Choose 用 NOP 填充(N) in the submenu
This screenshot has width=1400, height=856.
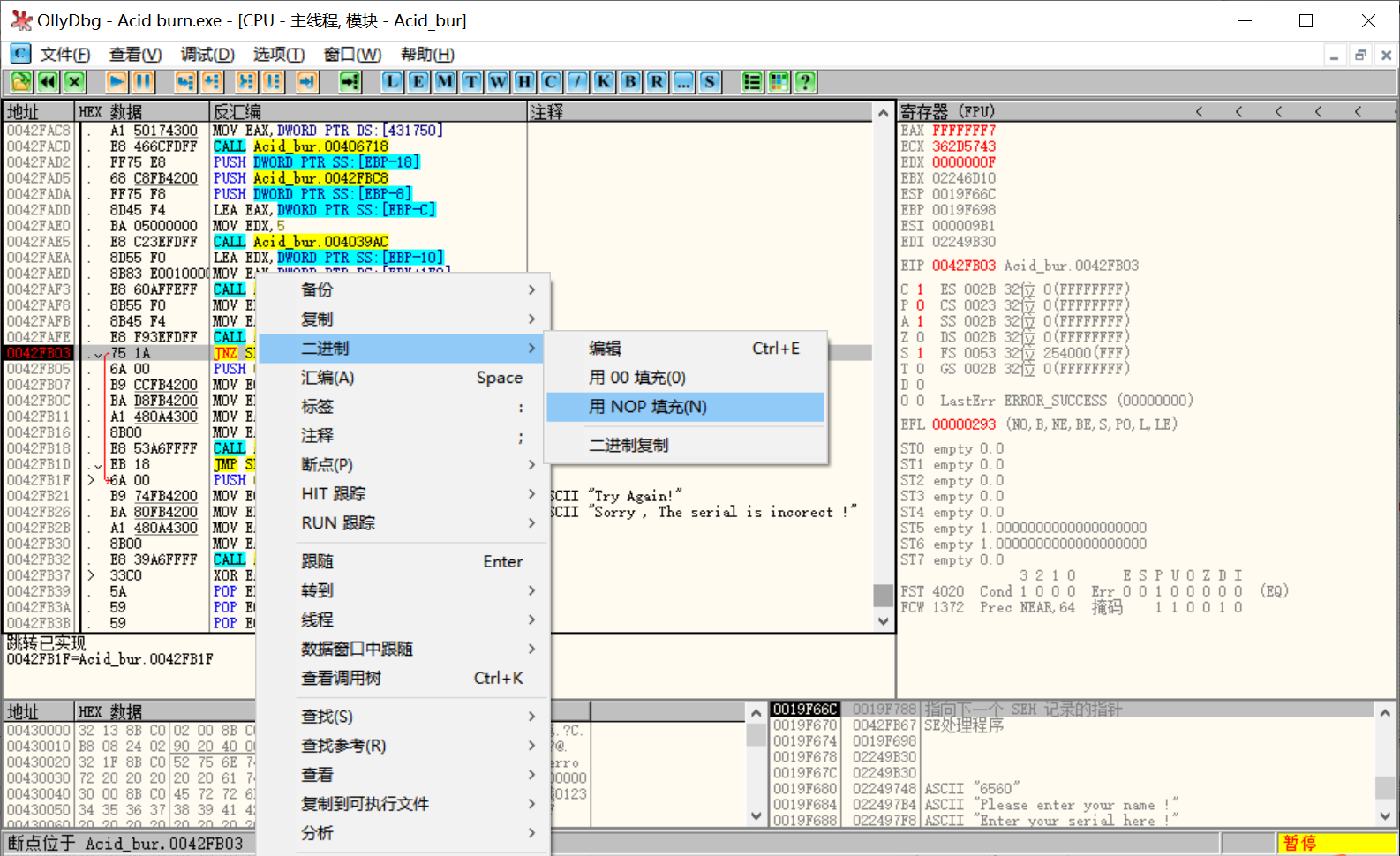[685, 407]
